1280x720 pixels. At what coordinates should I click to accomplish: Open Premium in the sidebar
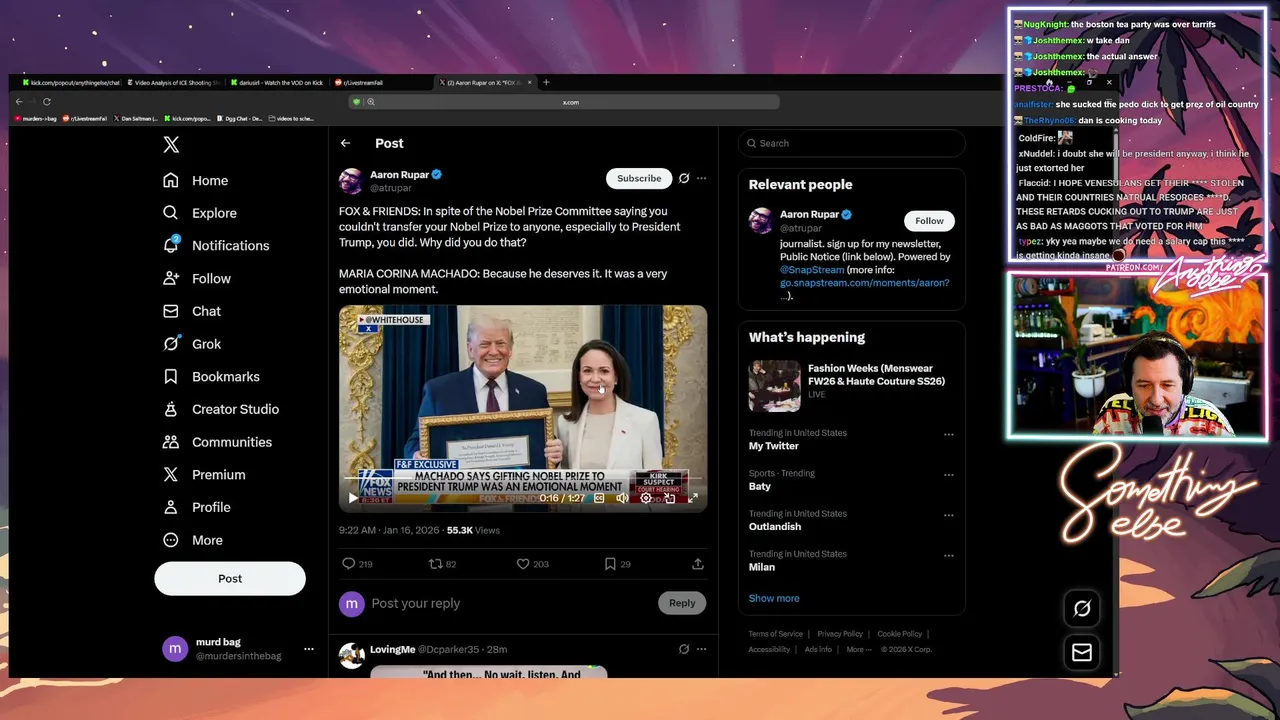pos(204,475)
